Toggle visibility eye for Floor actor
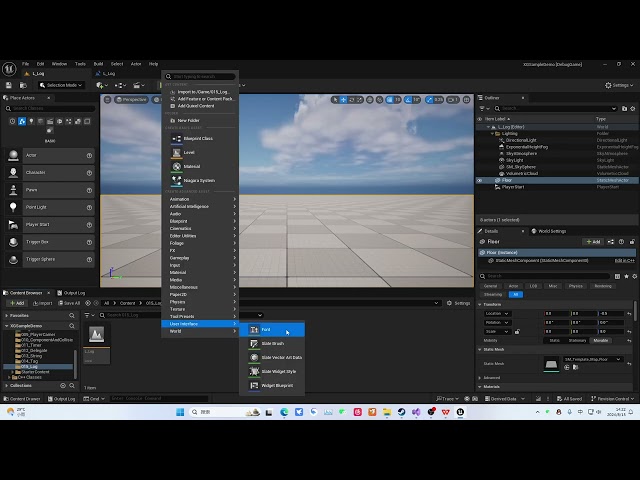The height and width of the screenshot is (480, 640). [x=480, y=180]
